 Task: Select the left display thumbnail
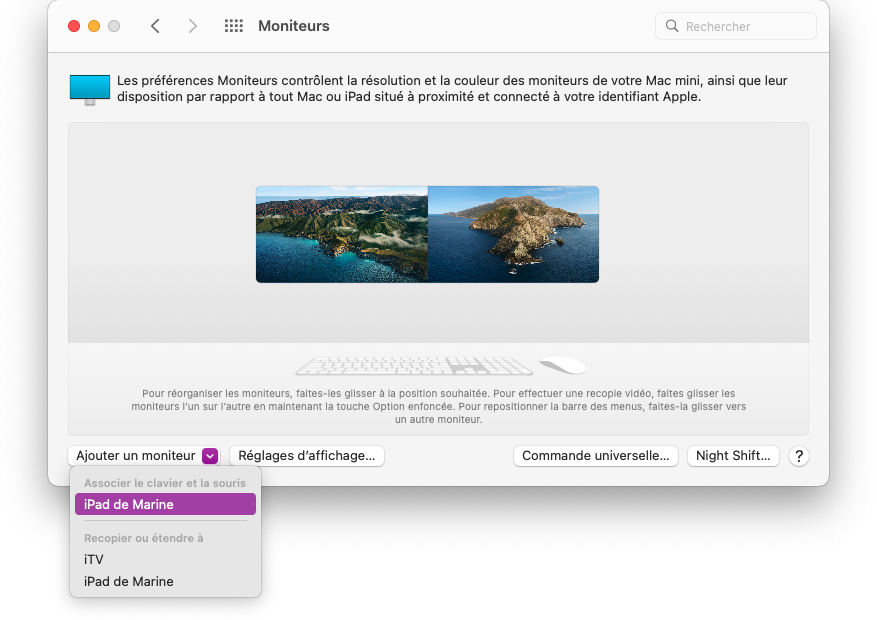(342, 234)
